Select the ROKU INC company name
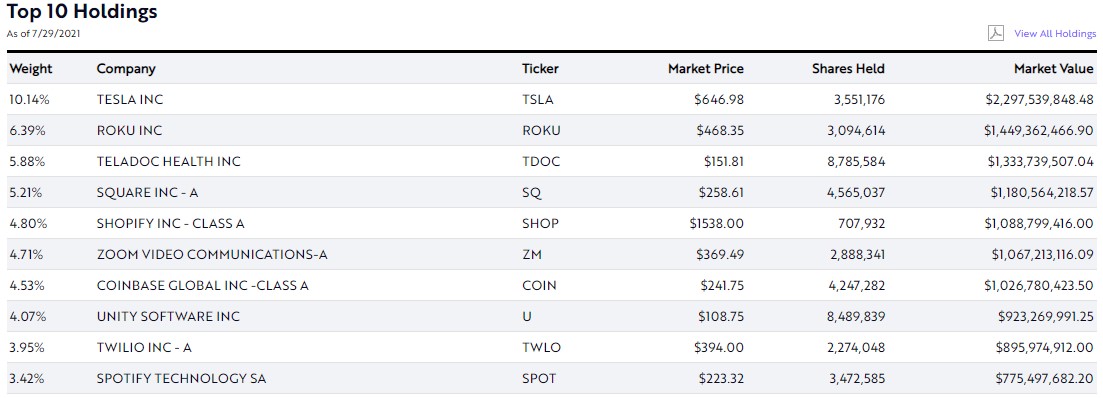 [x=129, y=131]
